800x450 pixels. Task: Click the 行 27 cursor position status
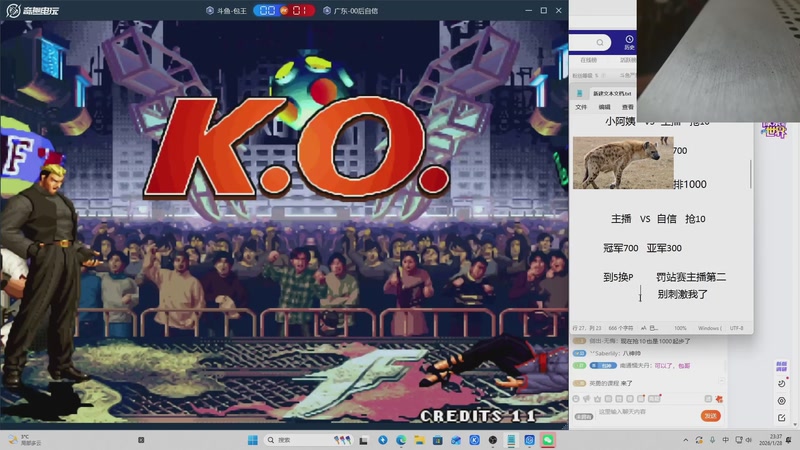[x=586, y=328]
